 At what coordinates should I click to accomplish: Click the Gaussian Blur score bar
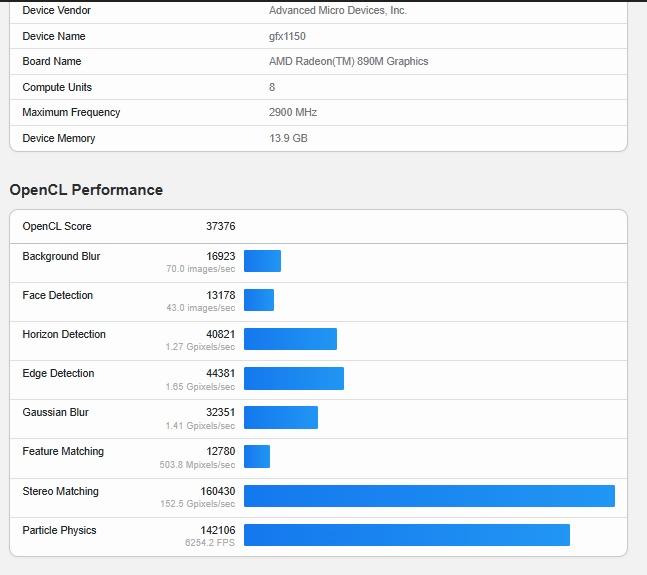281,417
